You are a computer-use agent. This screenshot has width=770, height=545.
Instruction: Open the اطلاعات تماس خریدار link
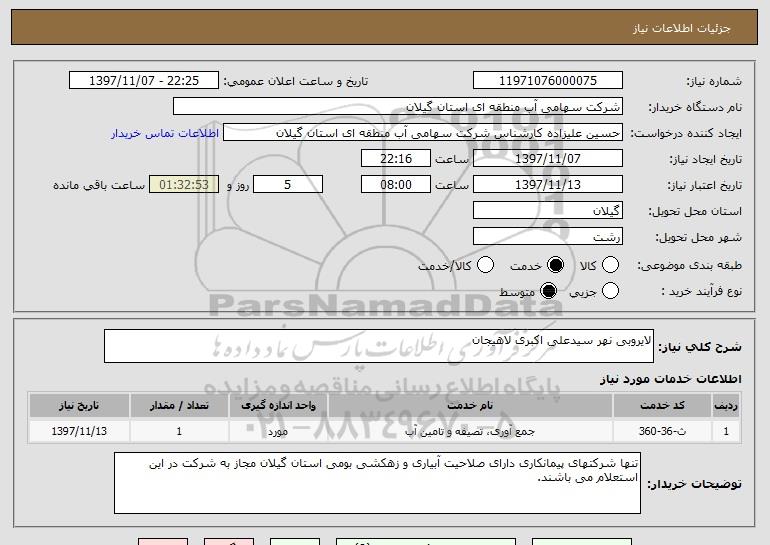[x=165, y=133]
